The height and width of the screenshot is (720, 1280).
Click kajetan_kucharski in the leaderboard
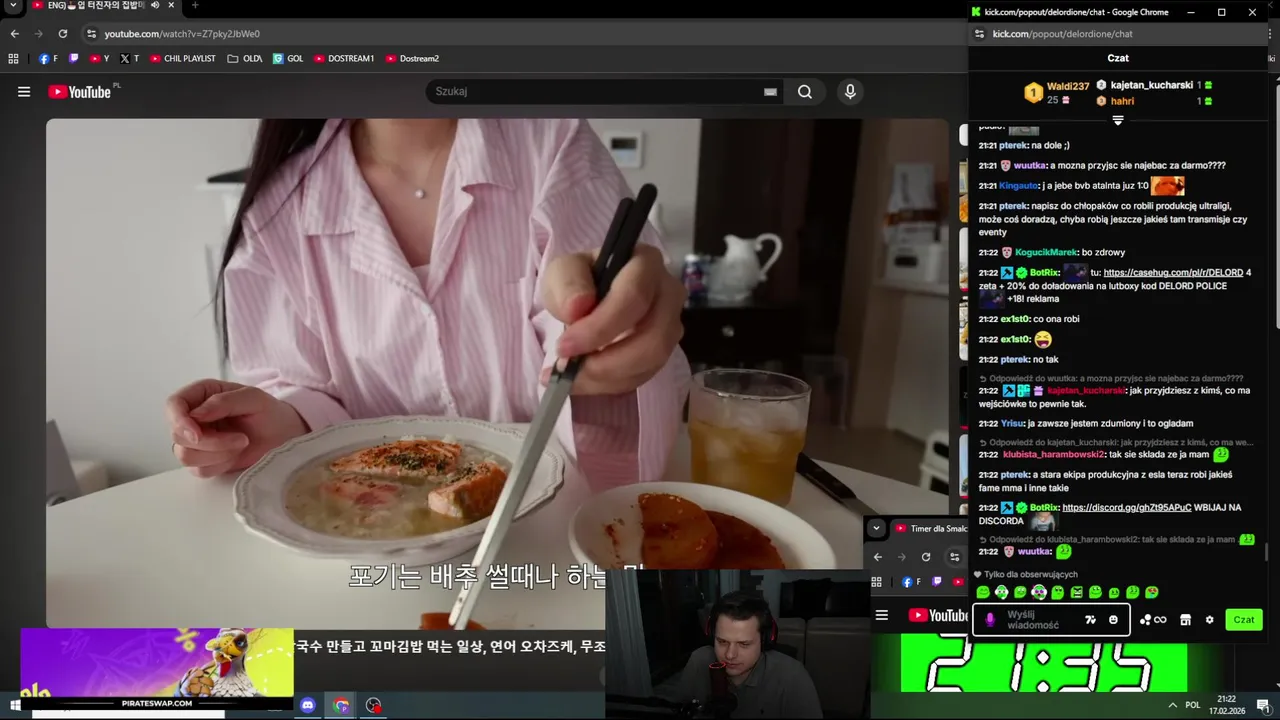(1151, 86)
